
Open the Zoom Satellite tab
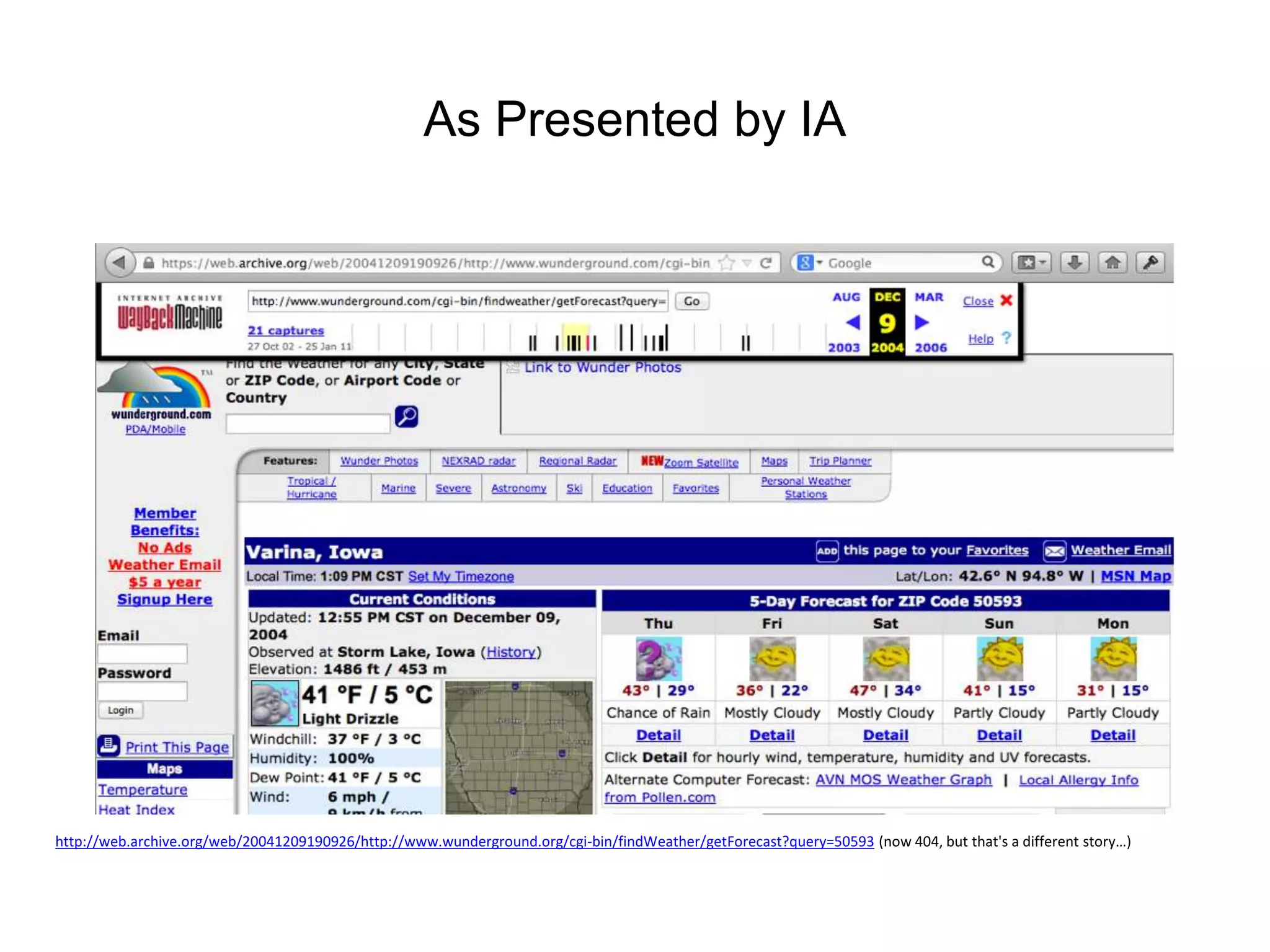pos(701,462)
